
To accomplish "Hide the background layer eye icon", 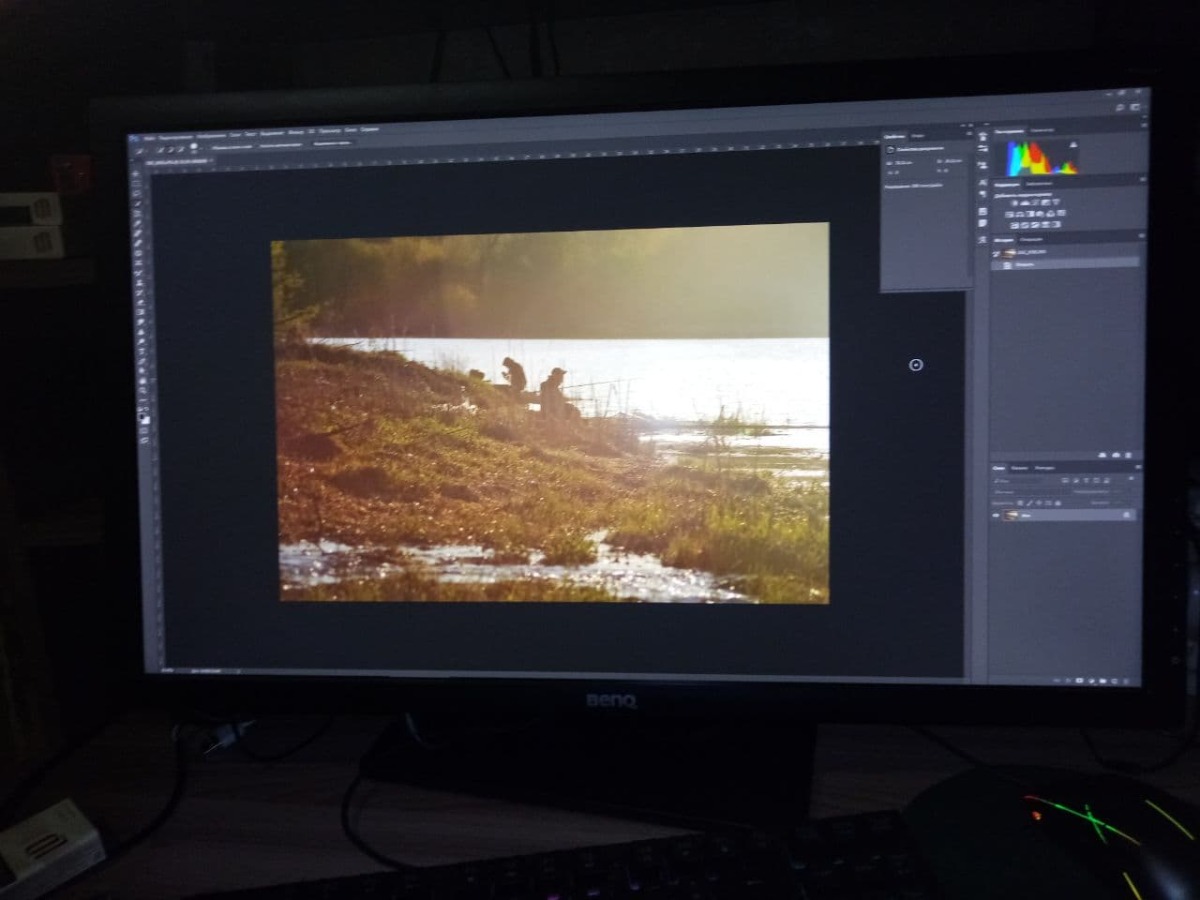I will point(997,515).
